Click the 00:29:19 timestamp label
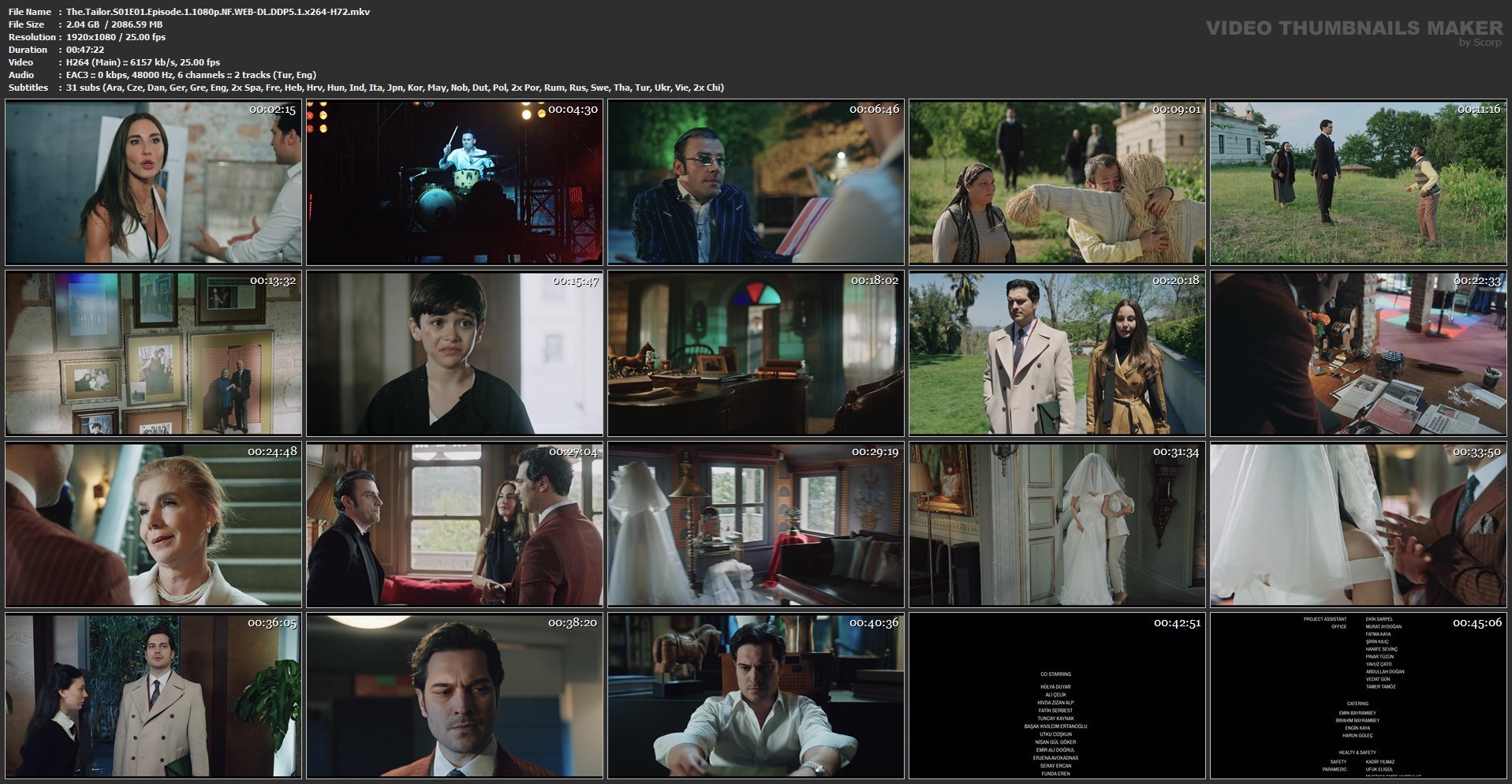This screenshot has height=784, width=1512. click(875, 452)
